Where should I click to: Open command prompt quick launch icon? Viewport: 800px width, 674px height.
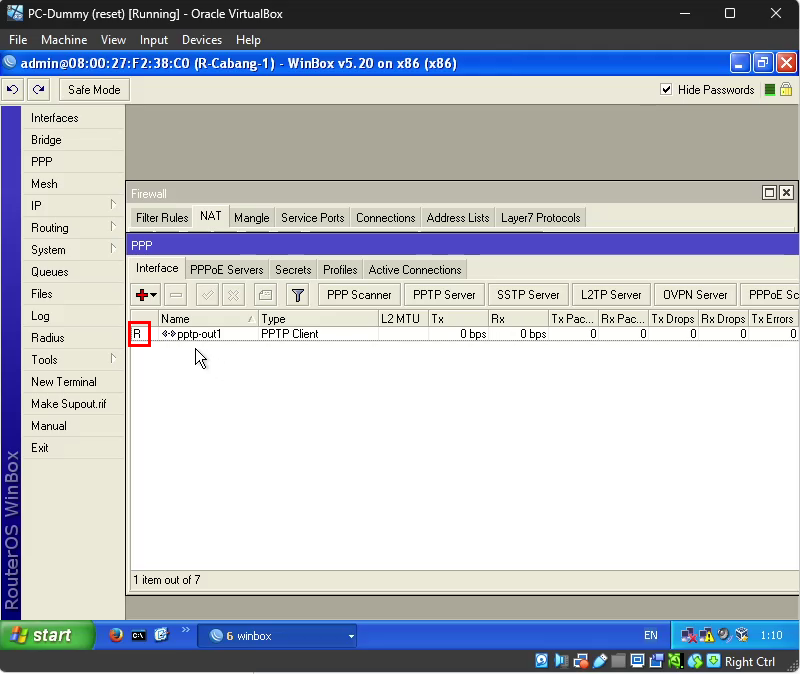click(x=138, y=635)
